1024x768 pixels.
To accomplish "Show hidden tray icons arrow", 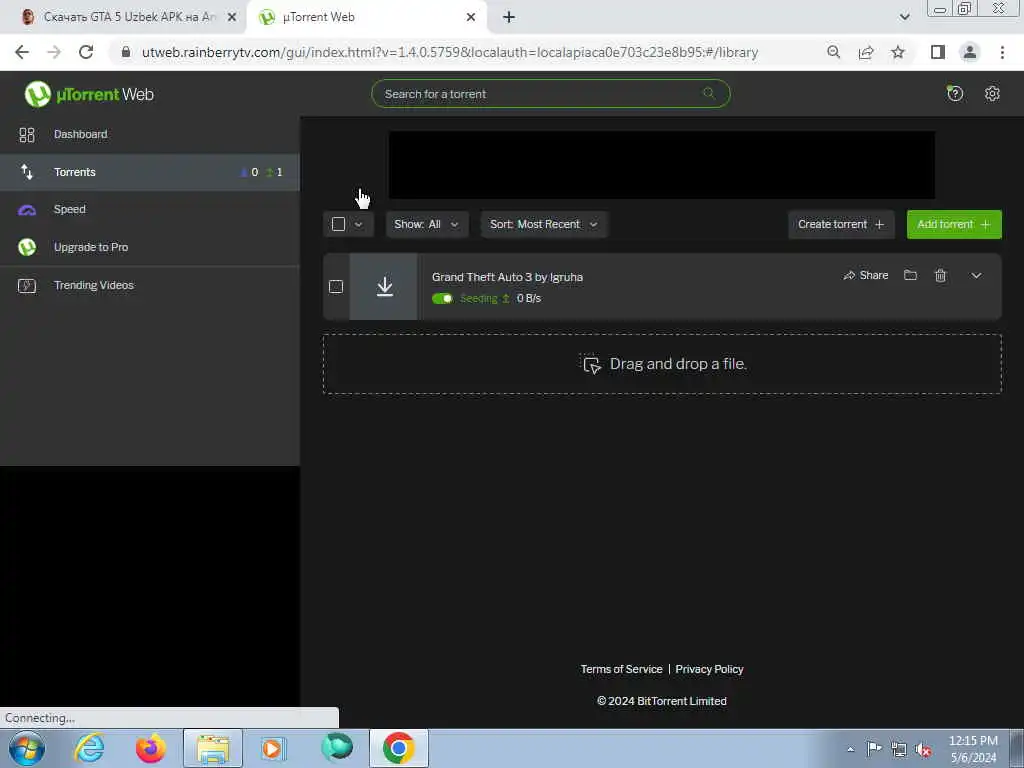I will point(850,749).
